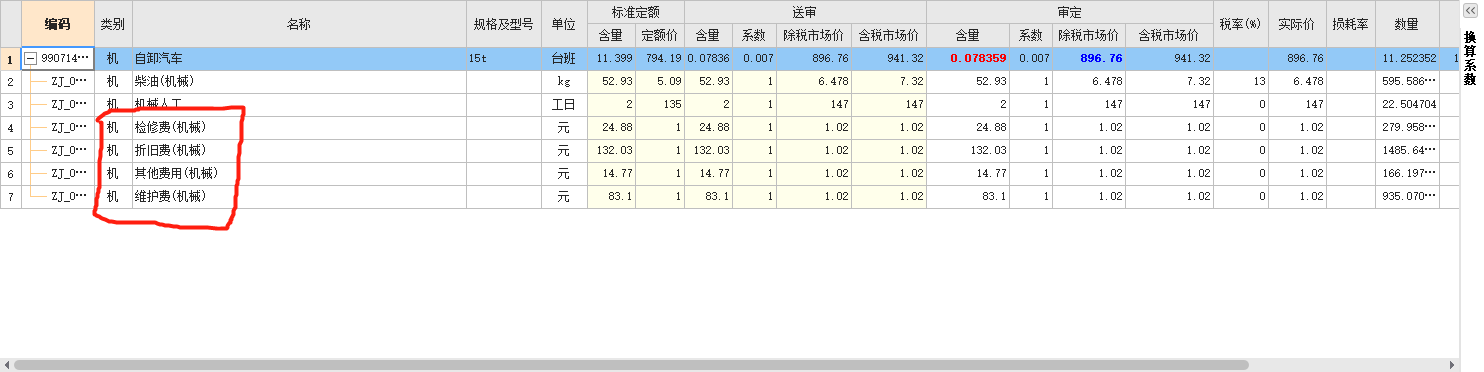Click the 单位 column header

564,24
